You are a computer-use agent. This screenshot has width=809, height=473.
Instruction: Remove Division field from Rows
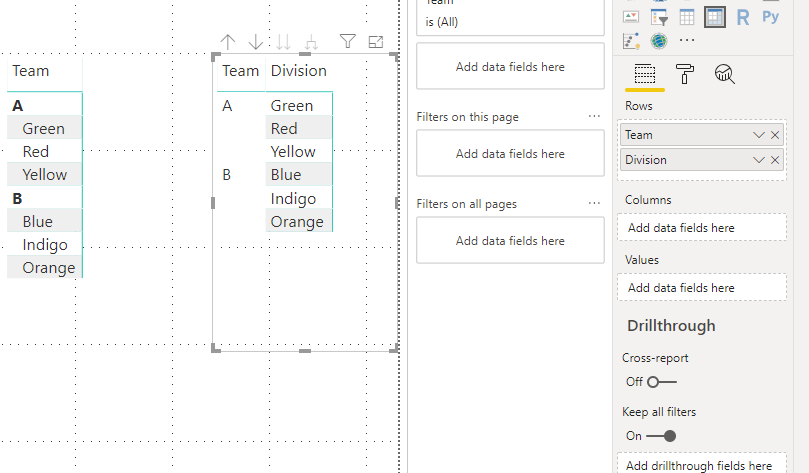click(775, 160)
